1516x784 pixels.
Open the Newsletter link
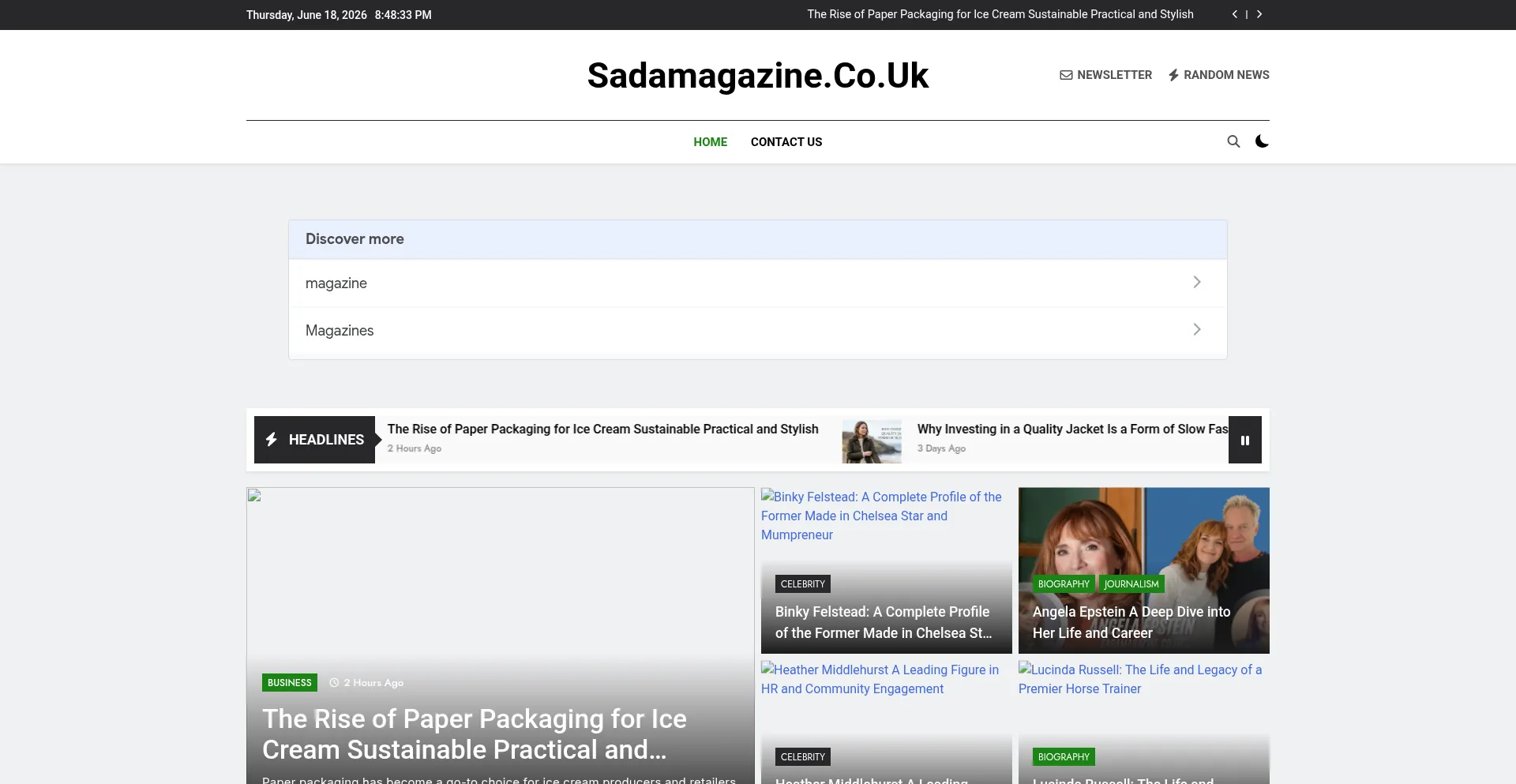point(1105,75)
